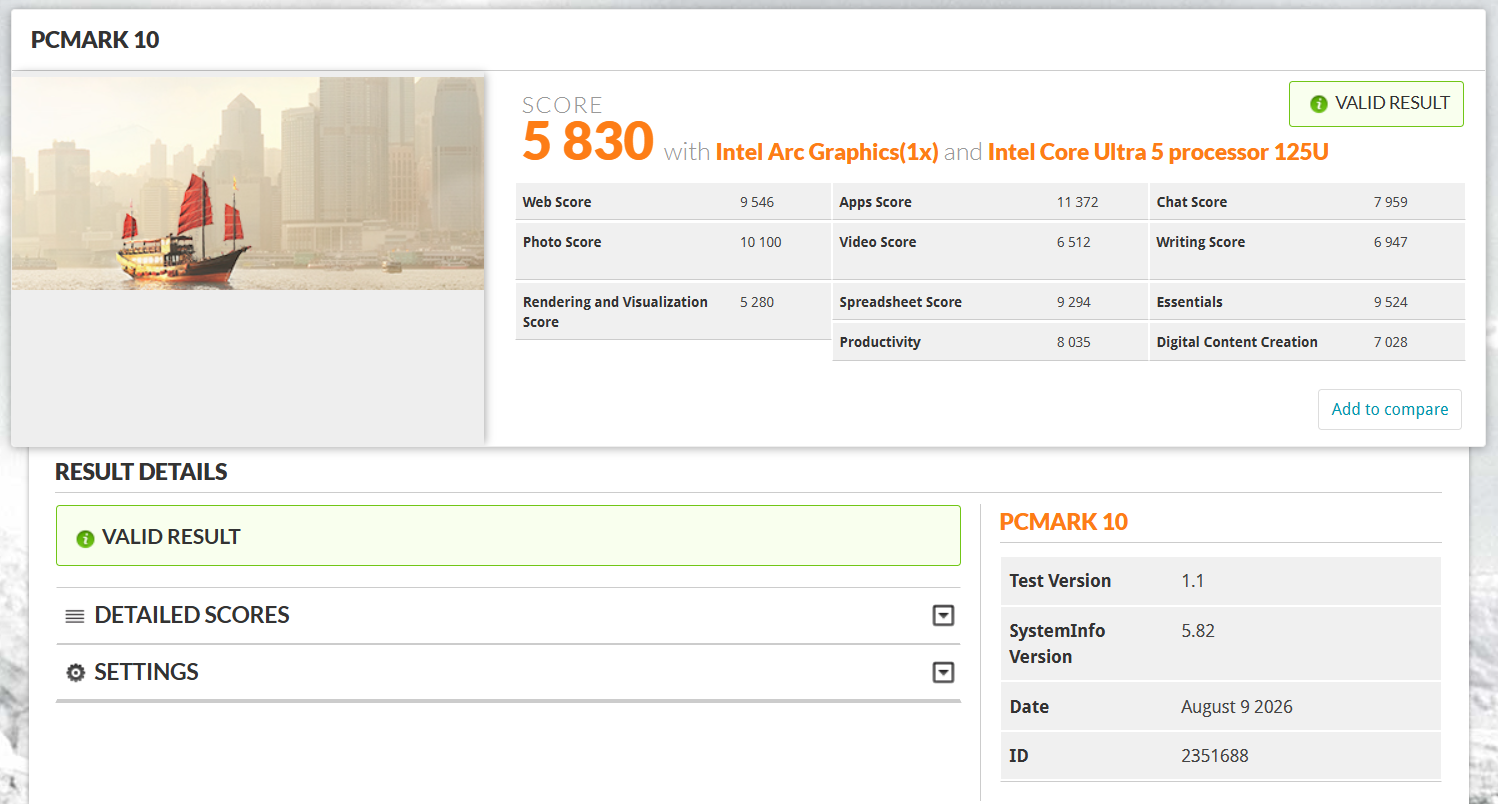Select the Writing Score value 6 947

pos(1391,242)
